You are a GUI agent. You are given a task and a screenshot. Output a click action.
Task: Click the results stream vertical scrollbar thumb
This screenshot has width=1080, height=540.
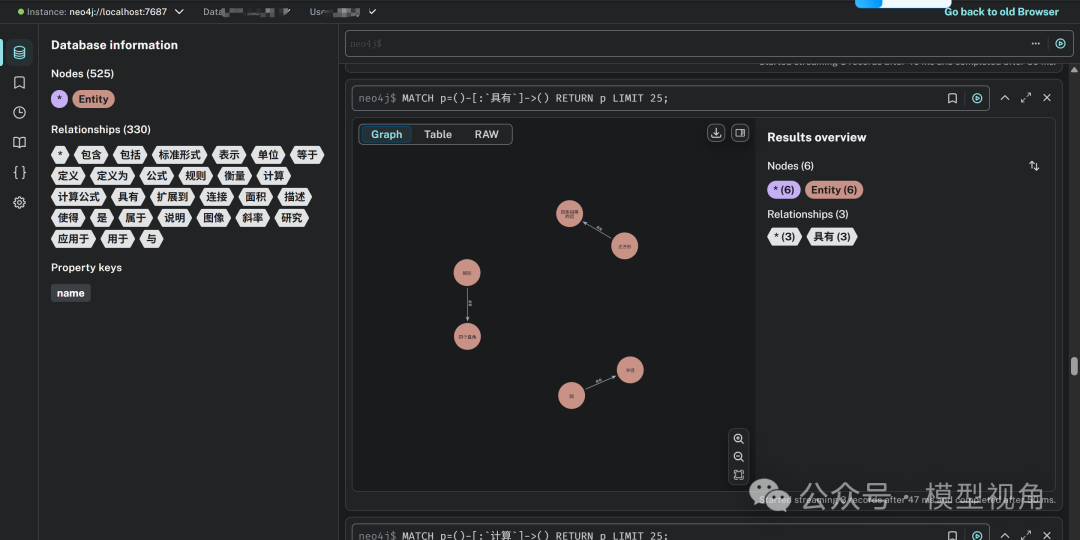point(1074,366)
